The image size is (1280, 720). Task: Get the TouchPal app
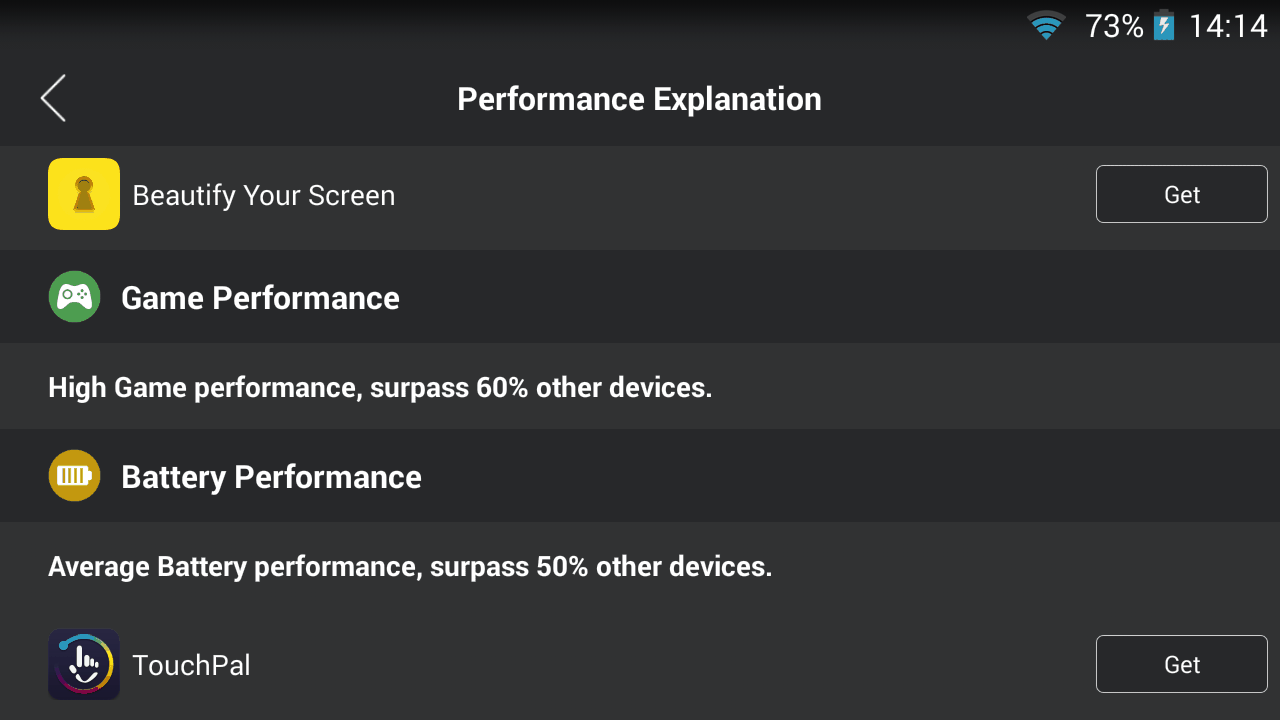[x=1182, y=664]
